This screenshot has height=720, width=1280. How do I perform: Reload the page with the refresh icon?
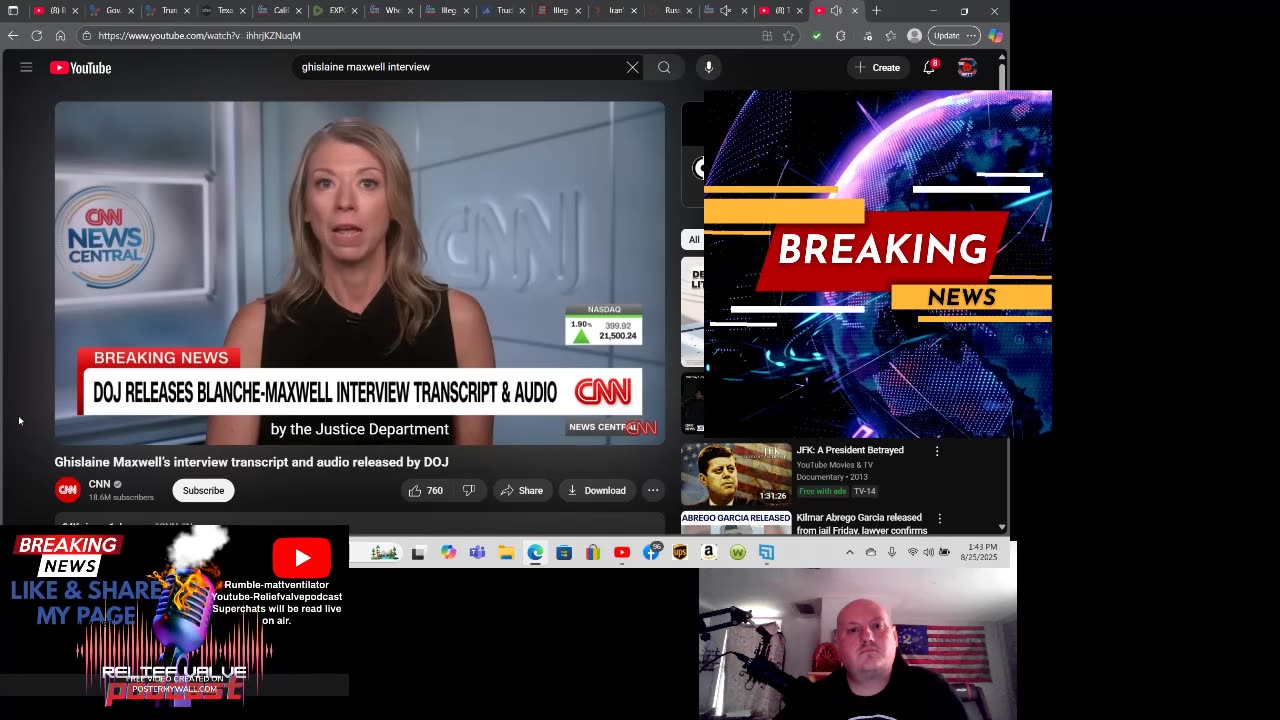coord(36,35)
